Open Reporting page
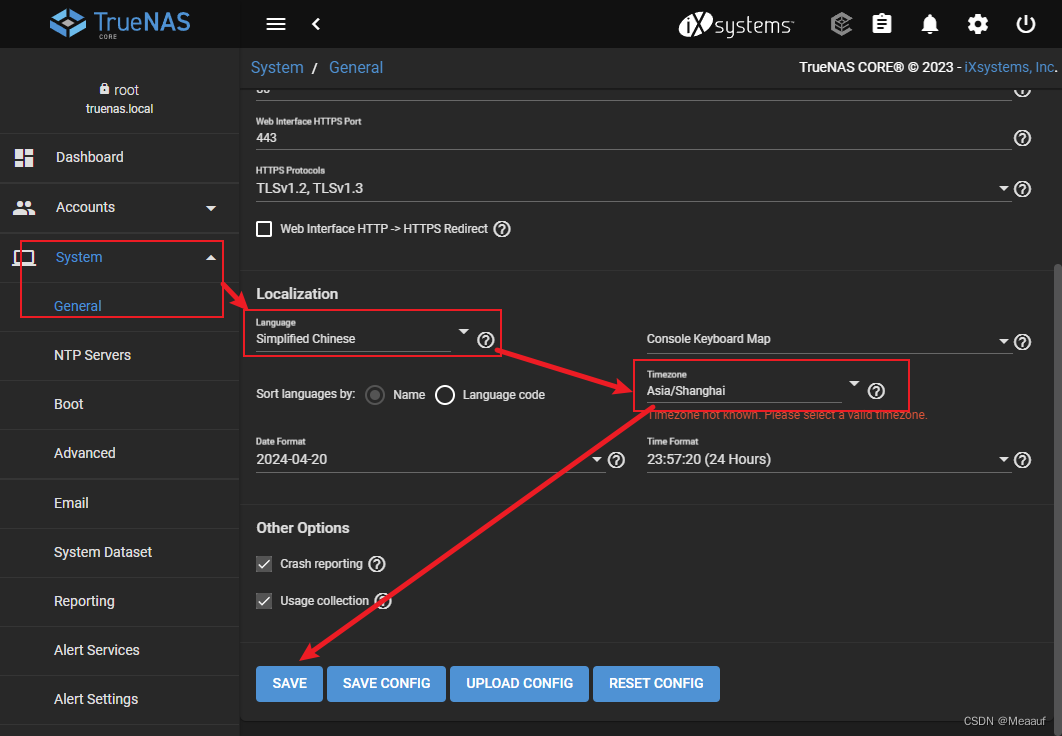1062x736 pixels. [x=119, y=602]
